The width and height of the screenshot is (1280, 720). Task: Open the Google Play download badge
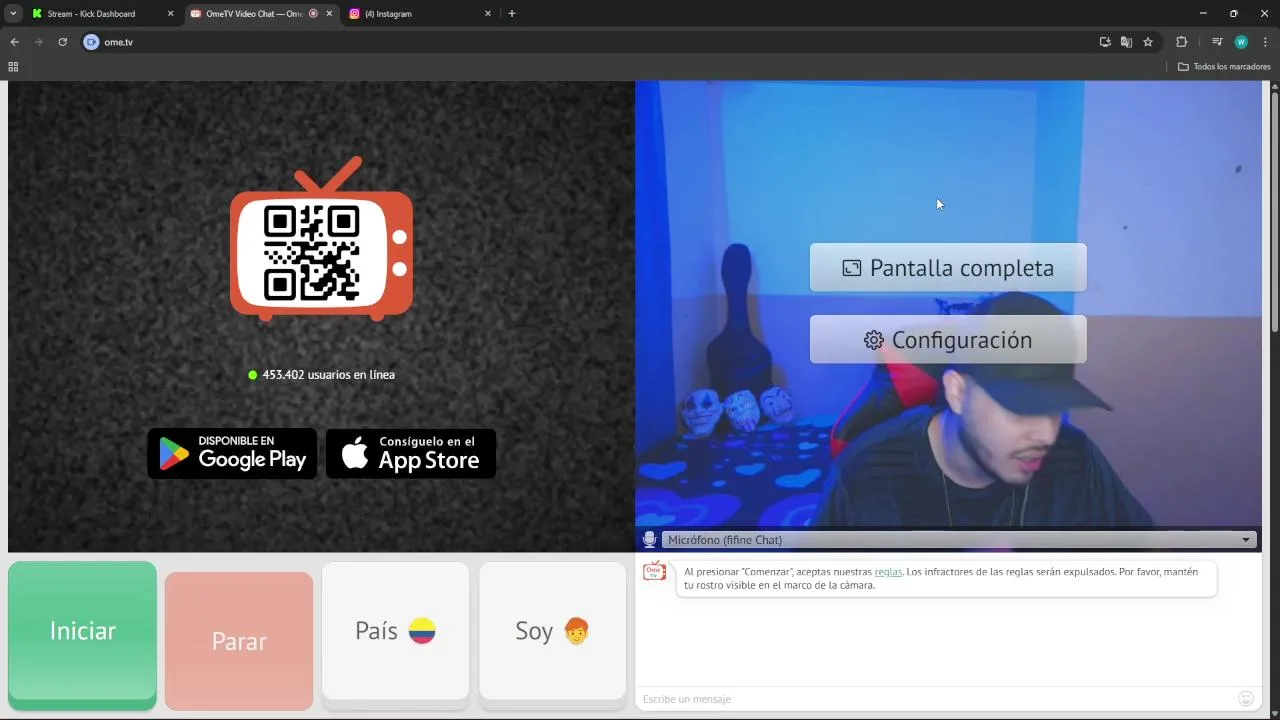click(x=232, y=453)
